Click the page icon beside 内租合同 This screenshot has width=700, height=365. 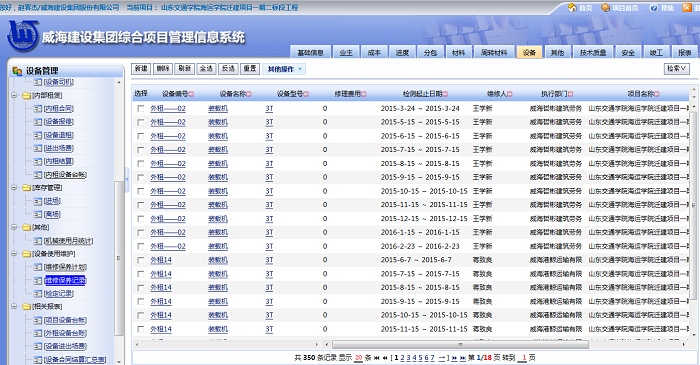point(38,108)
